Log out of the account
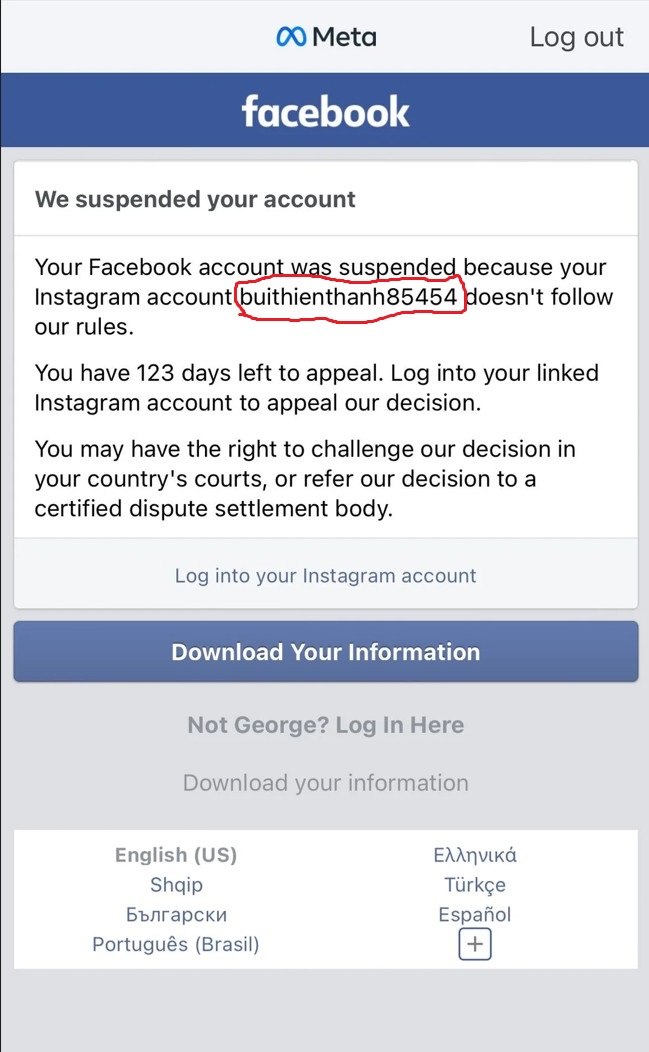Screen dimensions: 649x1052 [x=577, y=37]
